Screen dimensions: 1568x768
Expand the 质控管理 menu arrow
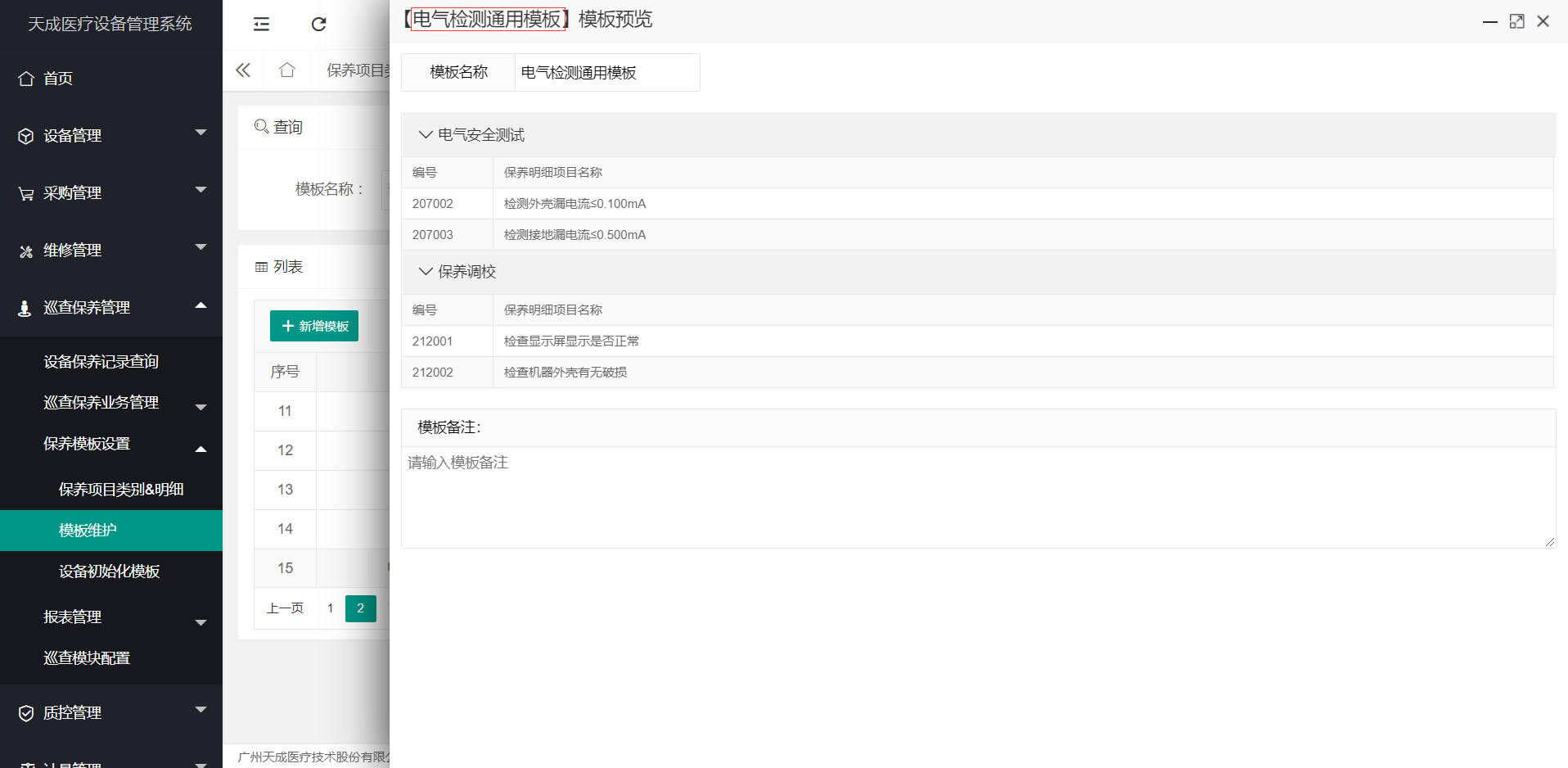coord(201,709)
